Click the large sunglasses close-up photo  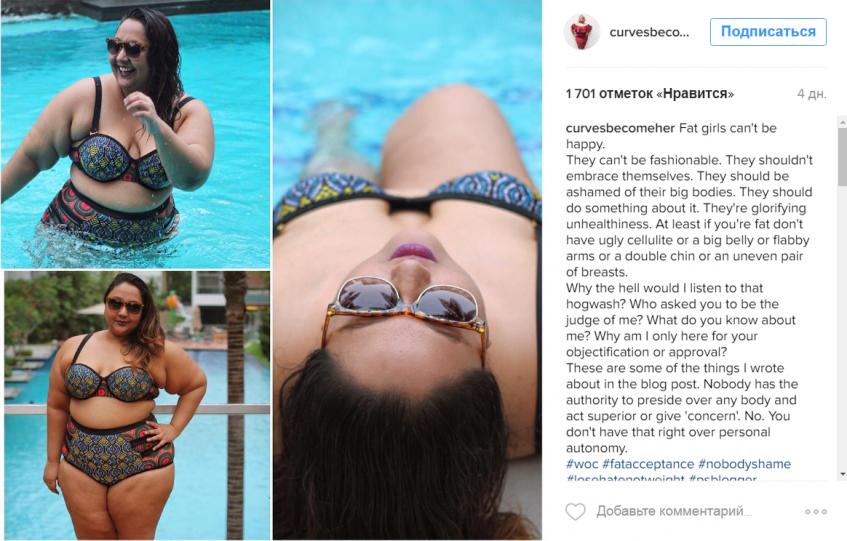(407, 270)
